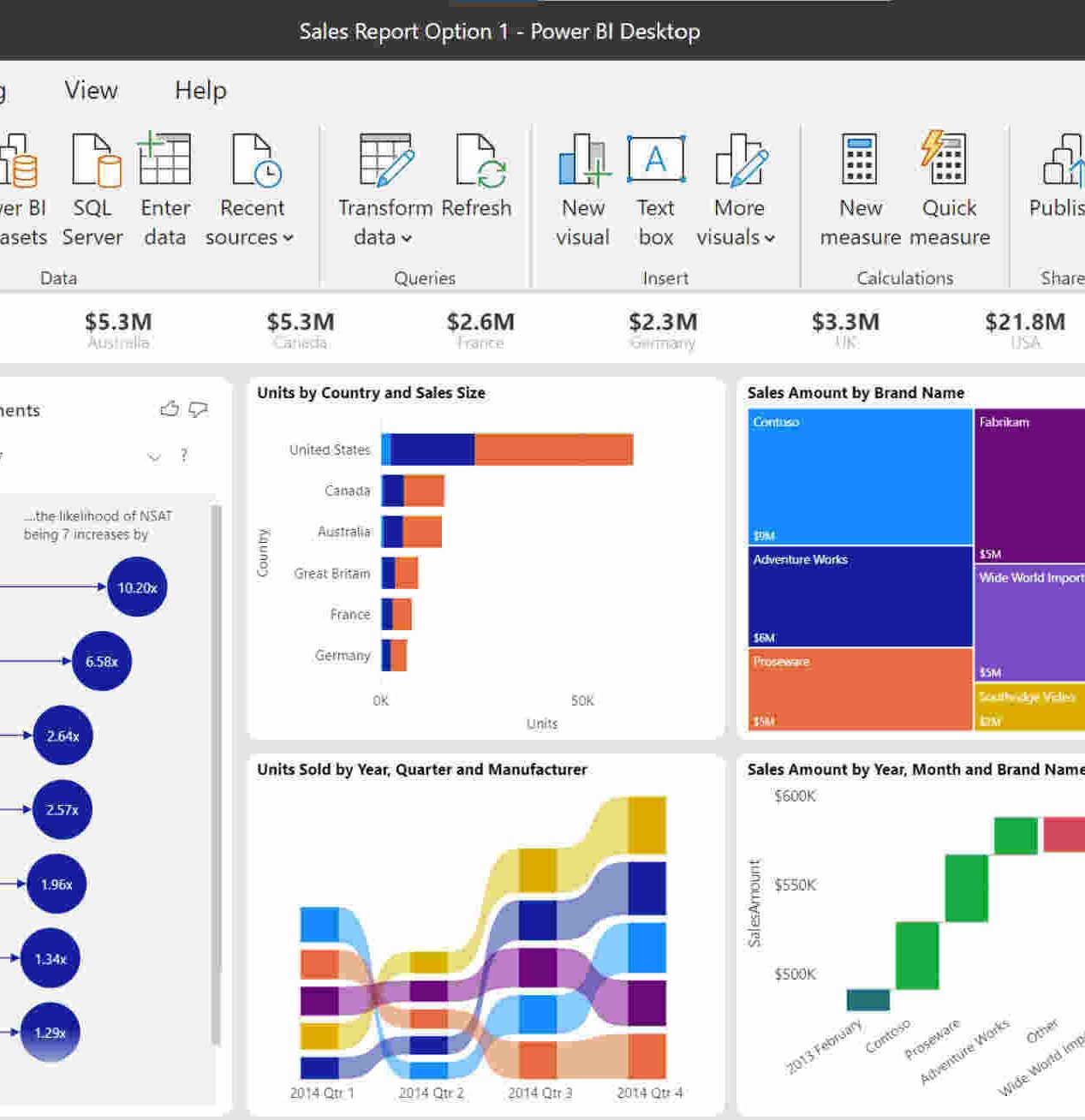Screen dimensions: 1085x1120
Task: Open the Enter data table icon
Action: [x=164, y=161]
